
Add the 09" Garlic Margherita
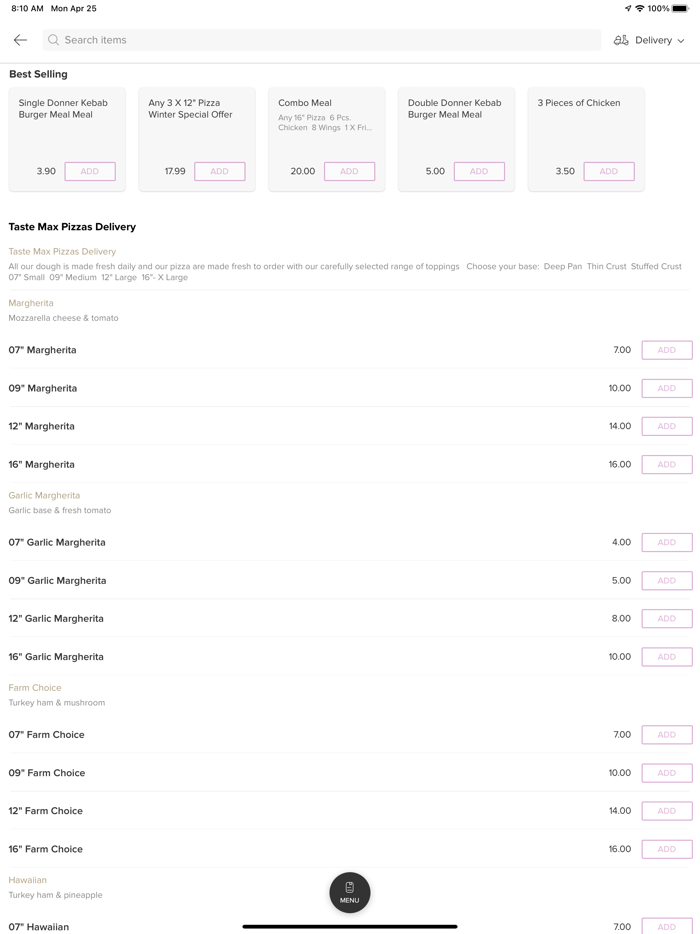pyautogui.click(x=666, y=580)
